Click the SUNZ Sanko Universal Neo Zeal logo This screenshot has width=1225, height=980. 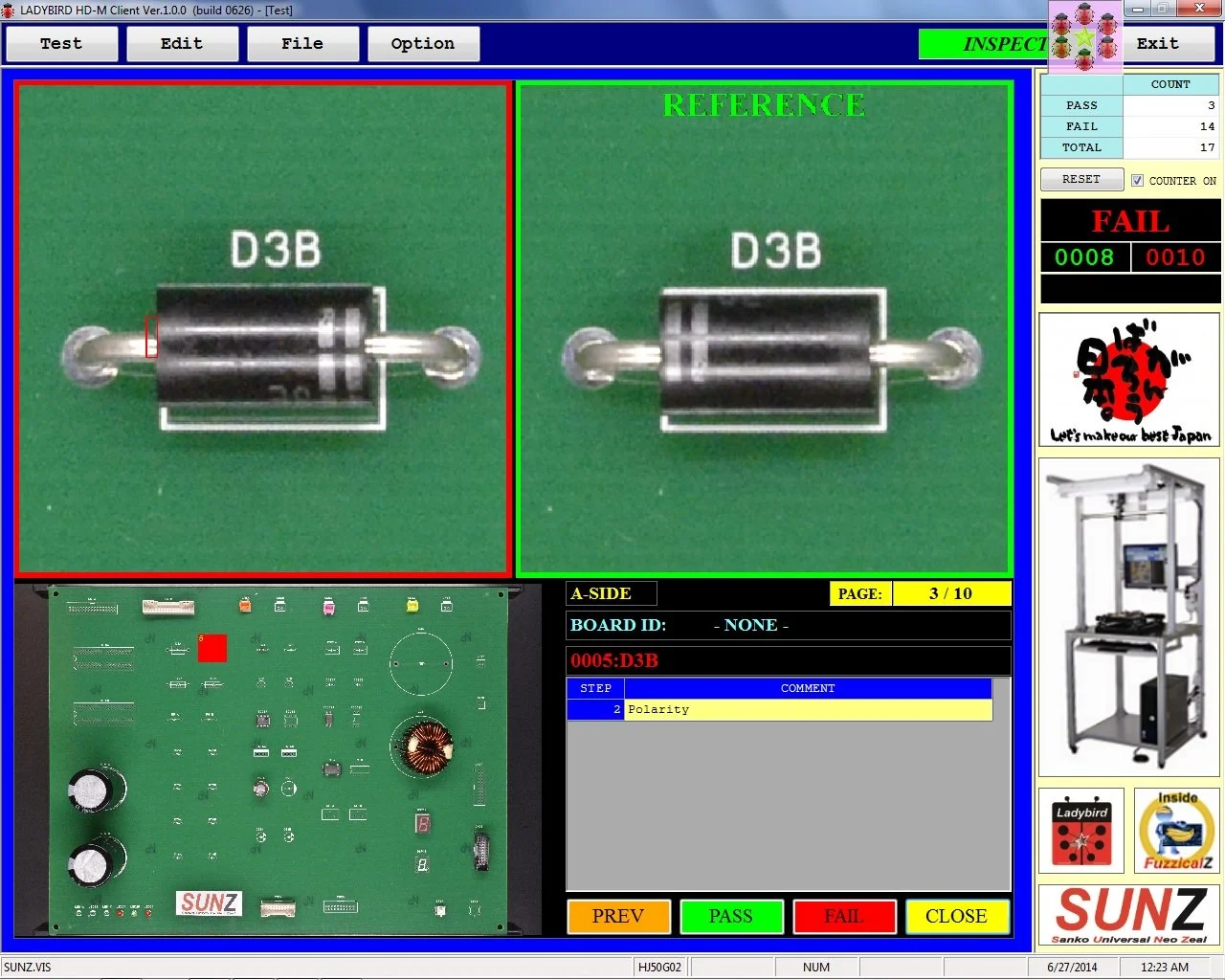[x=1129, y=915]
